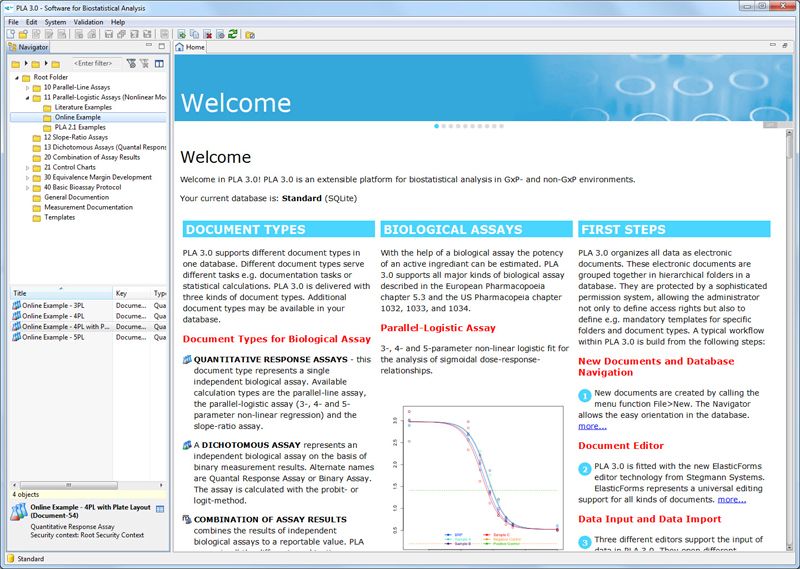Click the folder icon at toolbar's right end
The image size is (800, 569).
[250, 35]
